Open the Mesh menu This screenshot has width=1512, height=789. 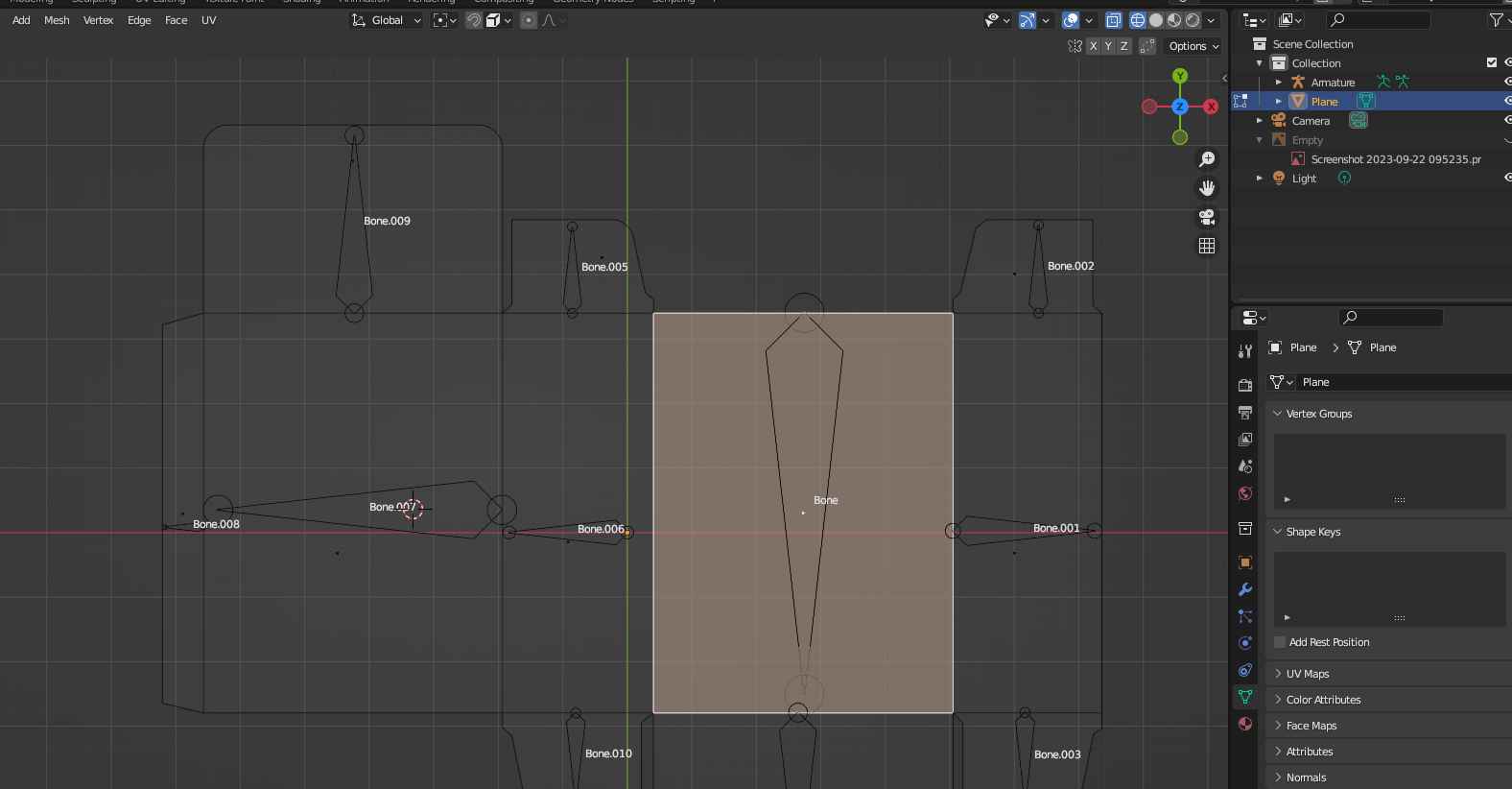click(57, 20)
